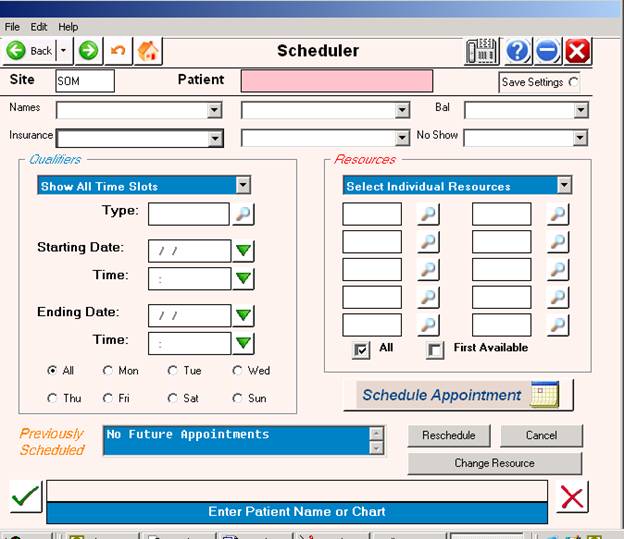The height and width of the screenshot is (539, 624).
Task: Open the home icon in toolbar
Action: pos(148,51)
